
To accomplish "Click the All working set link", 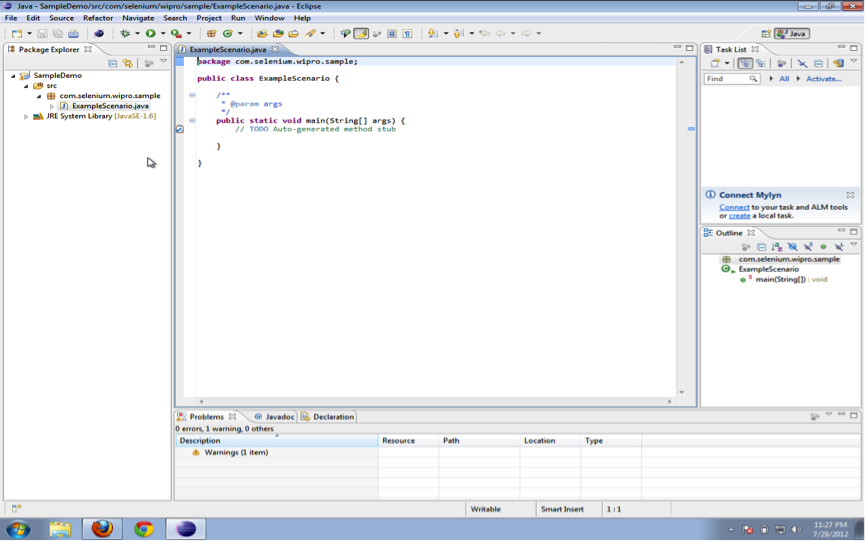I will coord(784,79).
